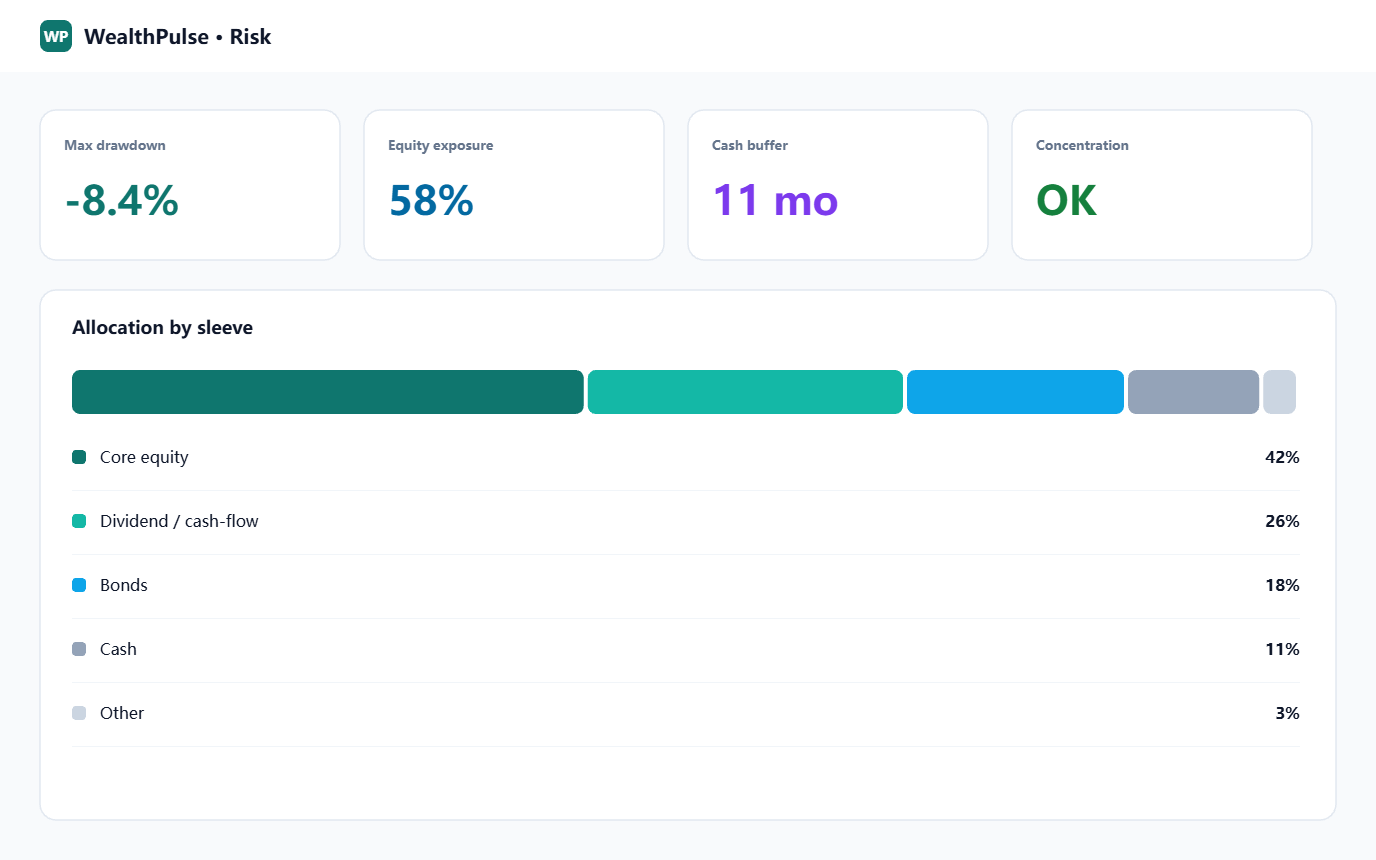Click the Bonds segment in allocation bar

point(1015,392)
